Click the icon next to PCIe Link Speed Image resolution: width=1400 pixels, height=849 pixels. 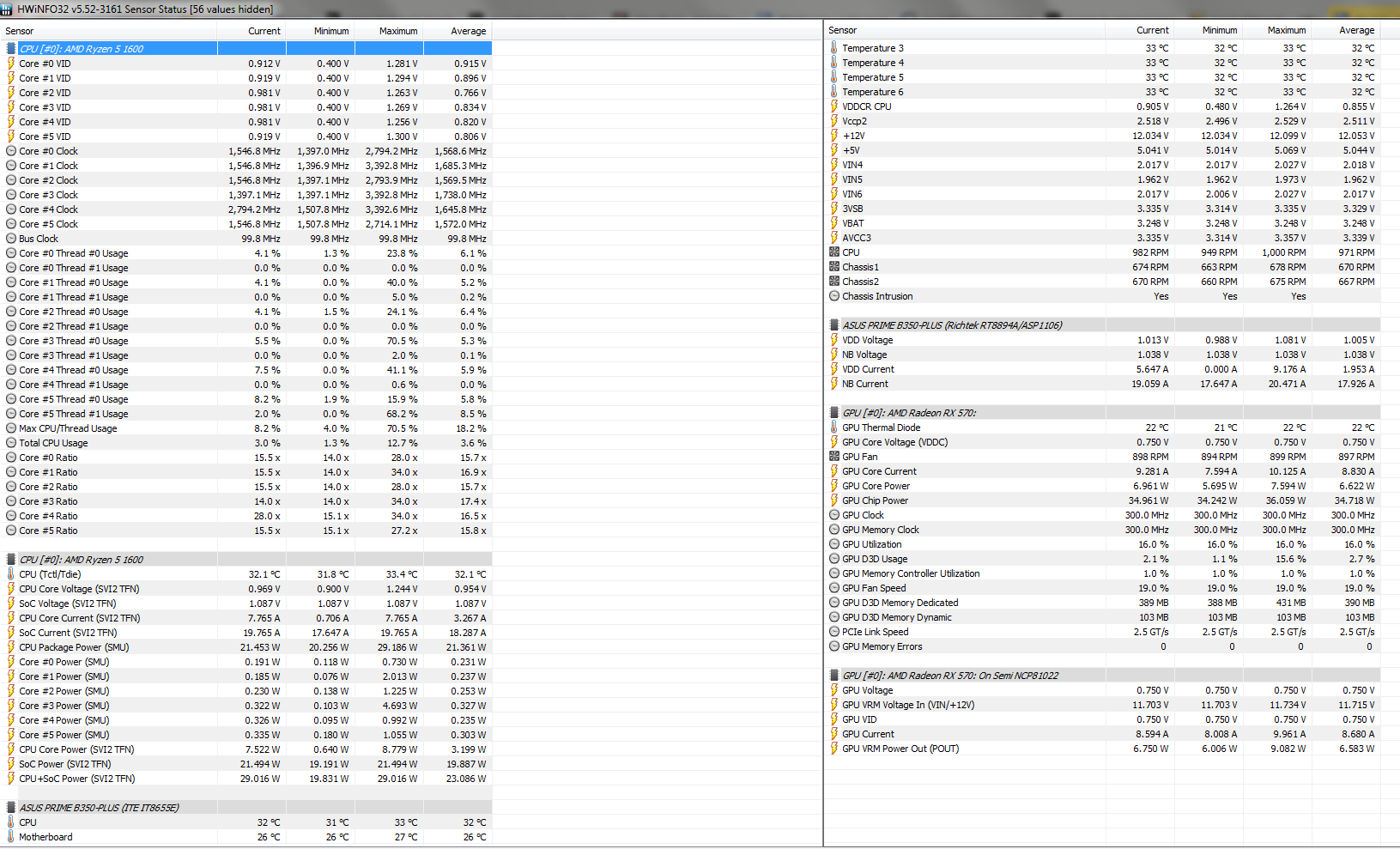tap(834, 632)
